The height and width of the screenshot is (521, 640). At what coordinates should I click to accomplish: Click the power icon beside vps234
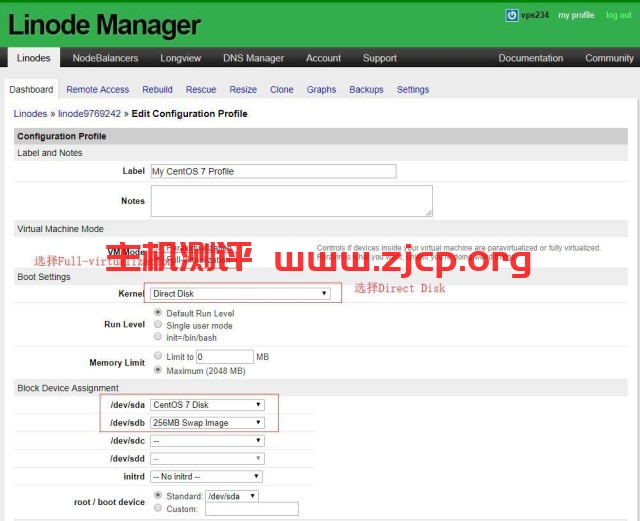pos(511,16)
